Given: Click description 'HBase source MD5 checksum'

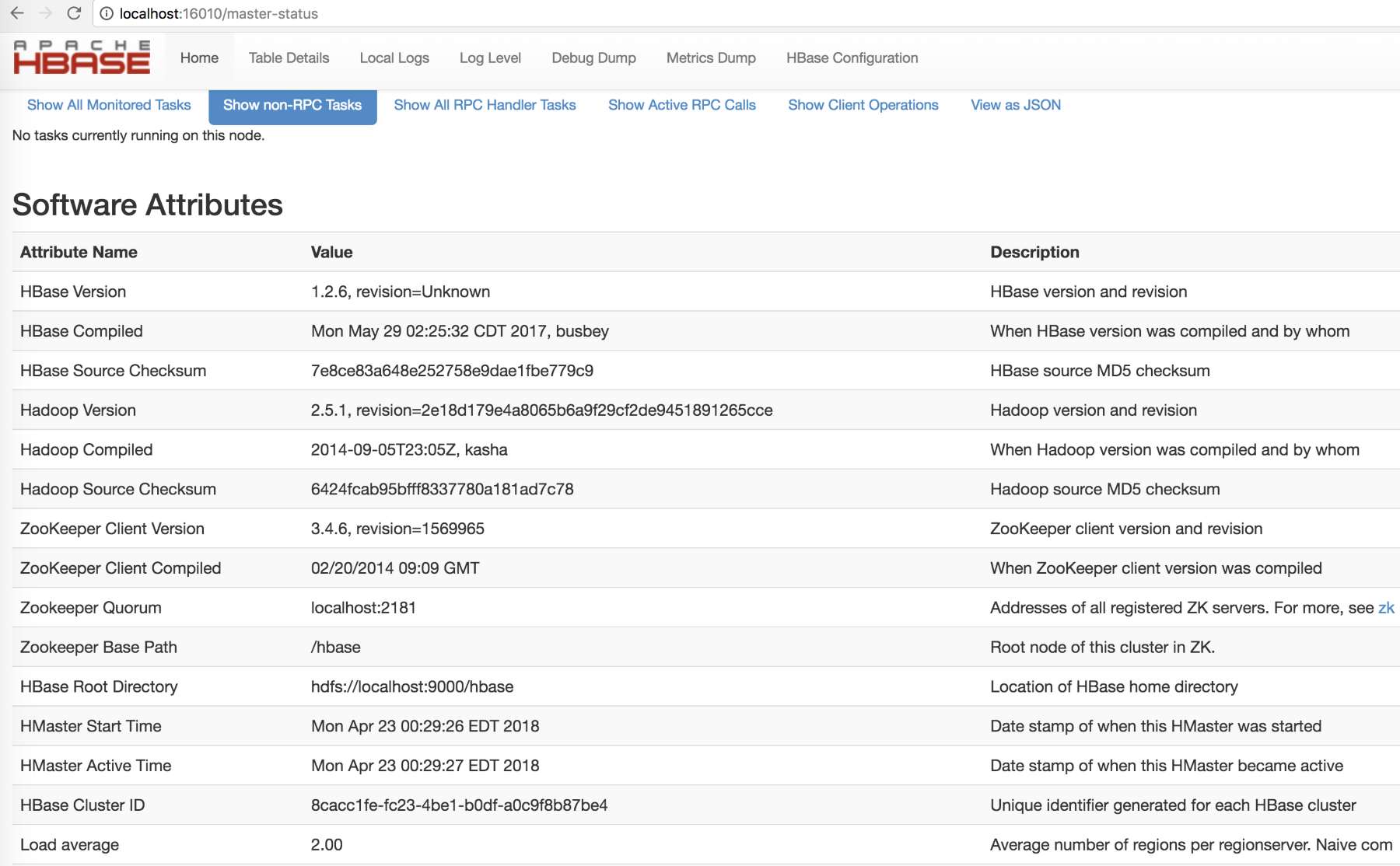Looking at the screenshot, I should (x=1100, y=371).
